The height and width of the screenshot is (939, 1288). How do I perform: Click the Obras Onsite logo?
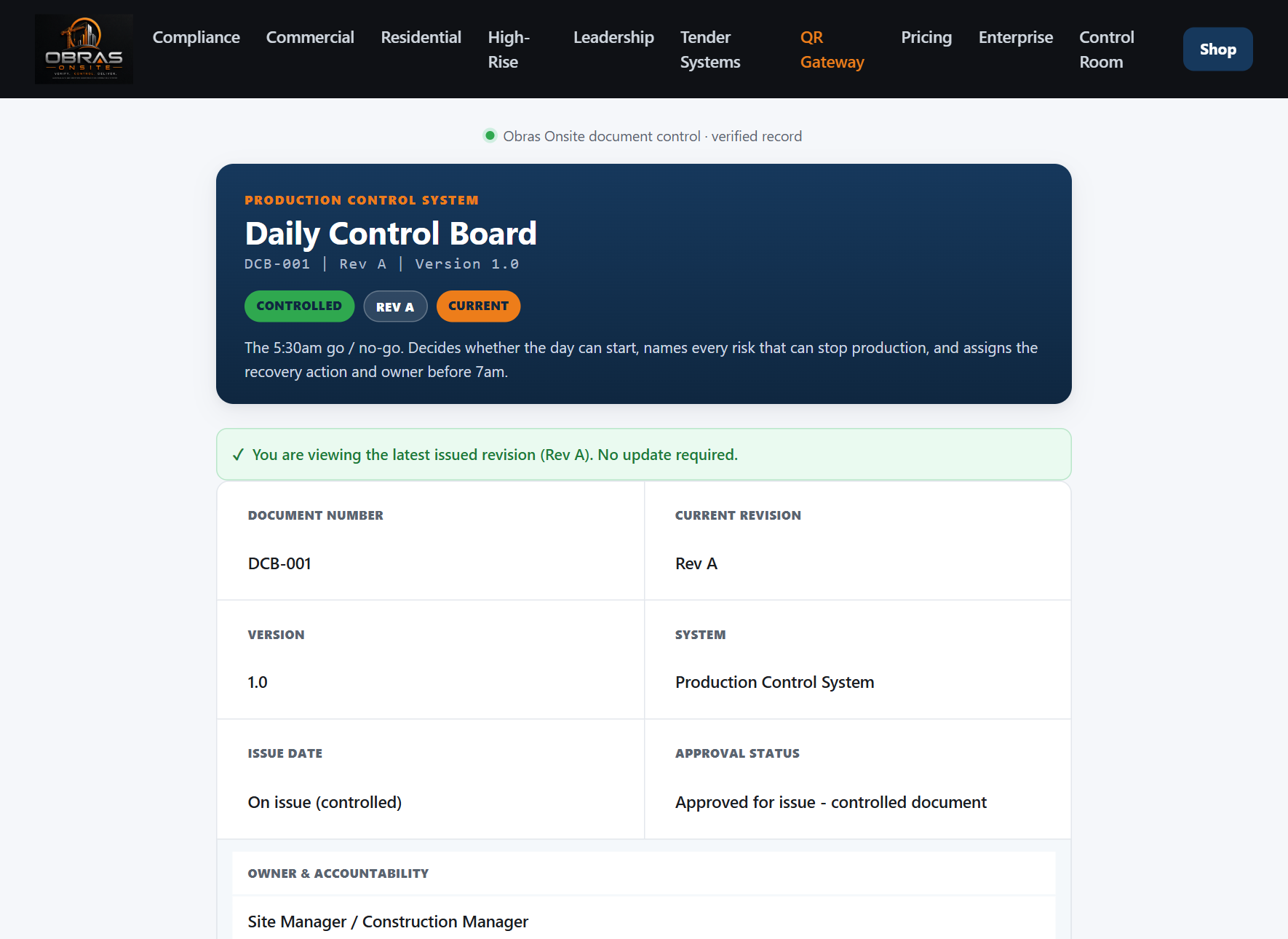click(84, 49)
